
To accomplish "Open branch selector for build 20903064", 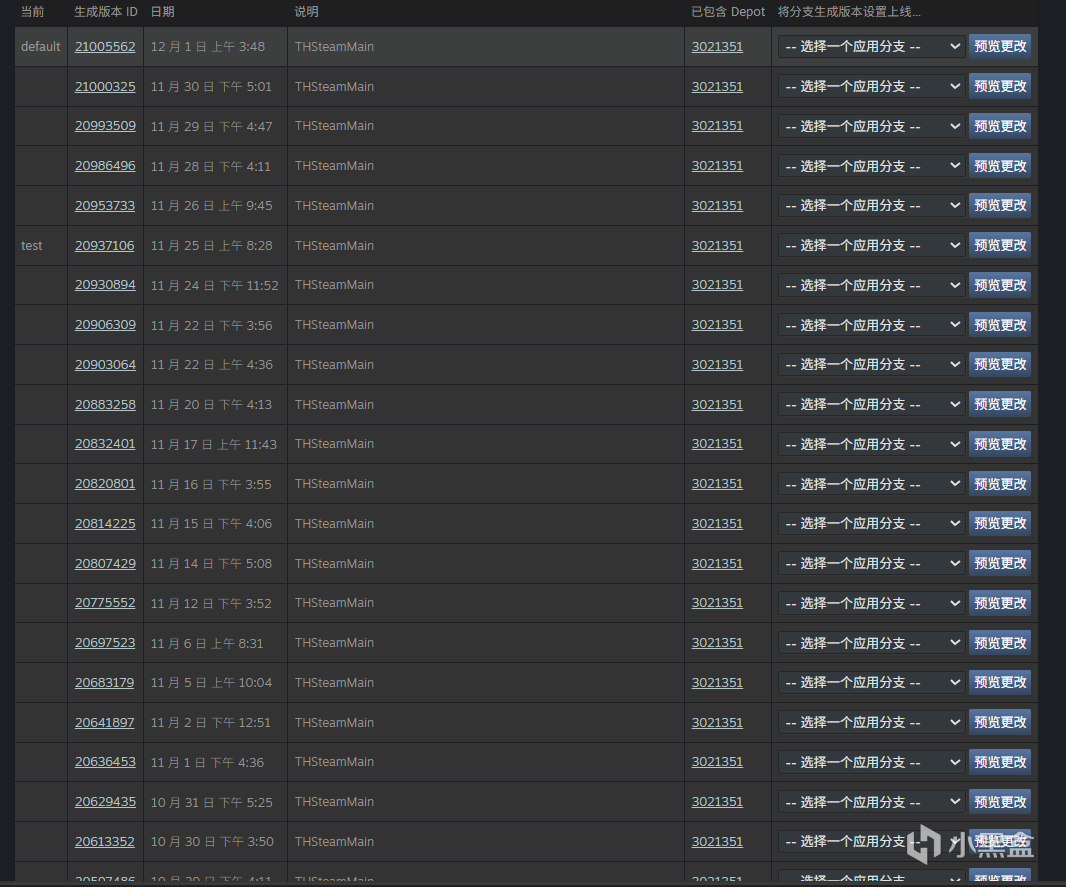I will coord(871,365).
